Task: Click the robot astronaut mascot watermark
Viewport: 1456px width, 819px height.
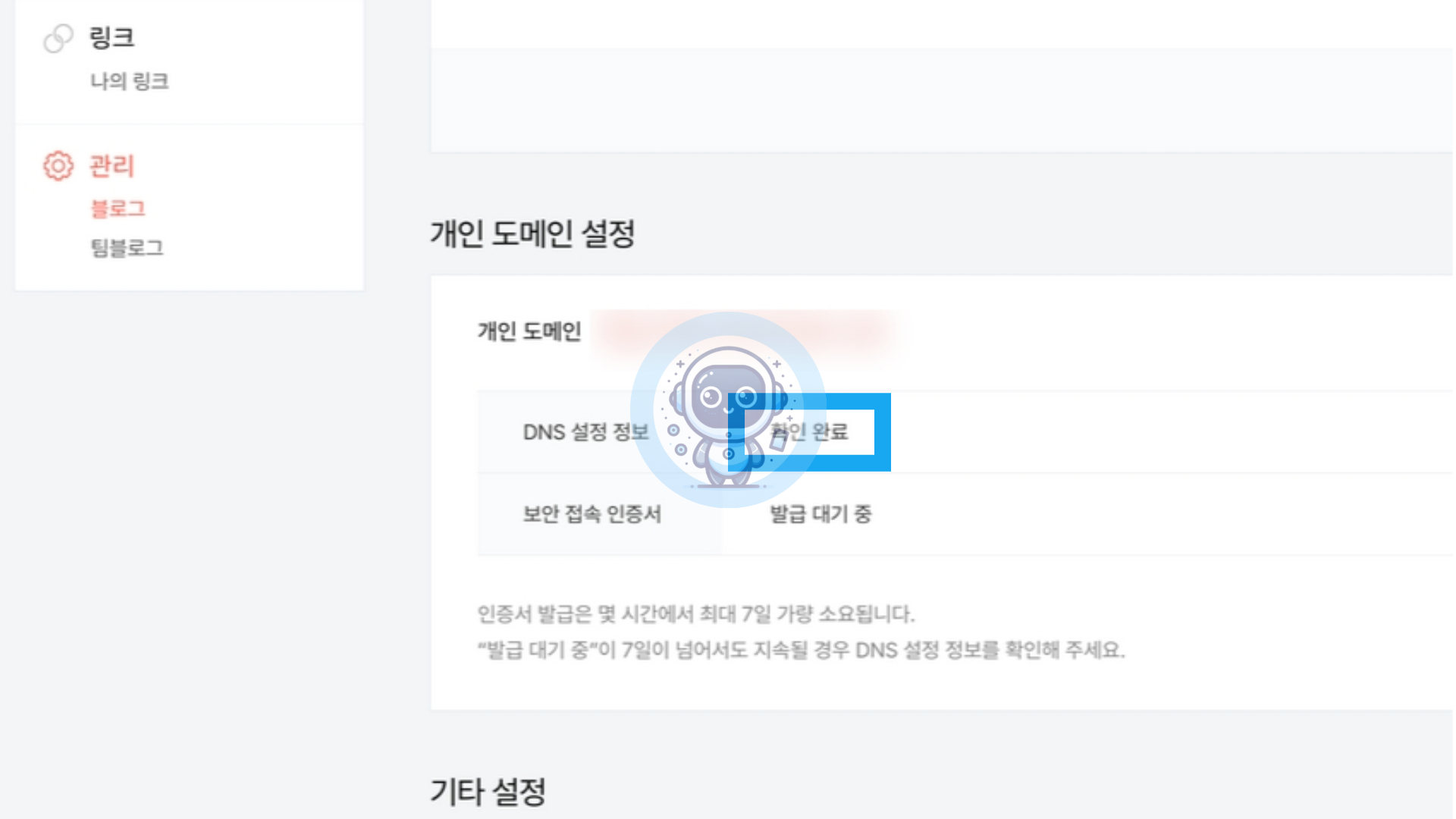Action: pyautogui.click(x=728, y=409)
